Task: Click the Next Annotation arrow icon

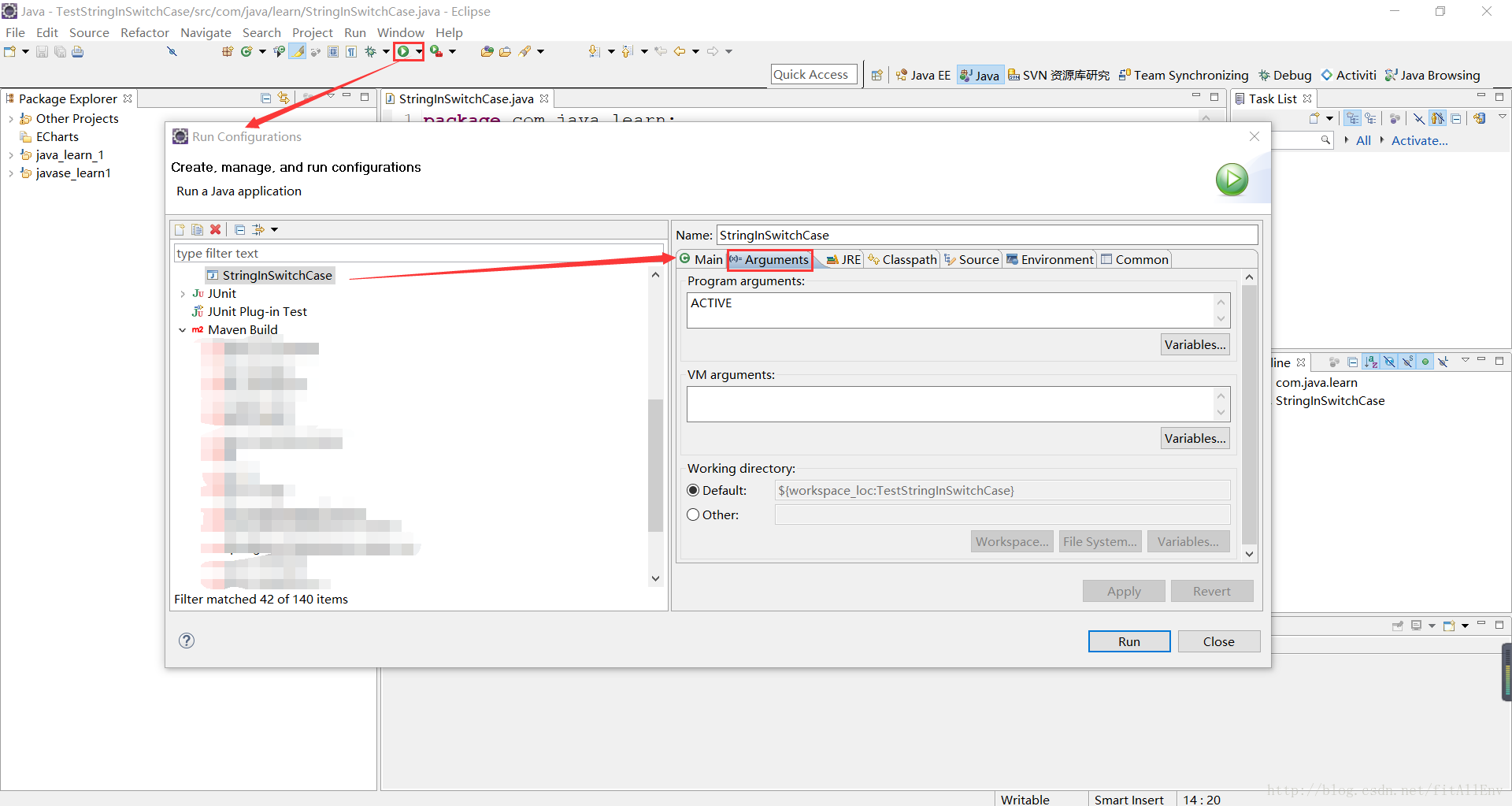Action: (x=594, y=52)
